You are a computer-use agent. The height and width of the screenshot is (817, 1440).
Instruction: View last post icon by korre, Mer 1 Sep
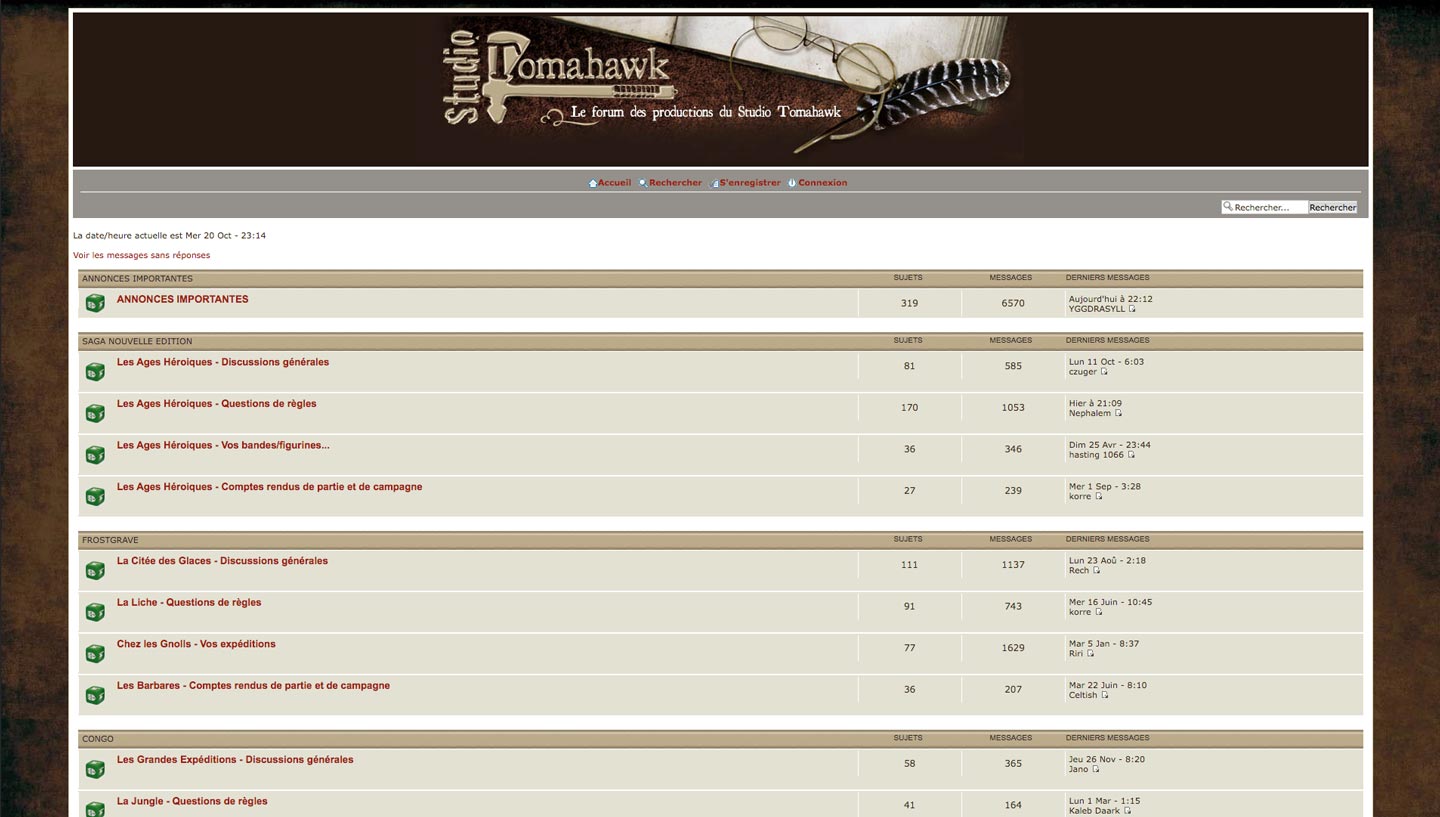pos(1098,497)
